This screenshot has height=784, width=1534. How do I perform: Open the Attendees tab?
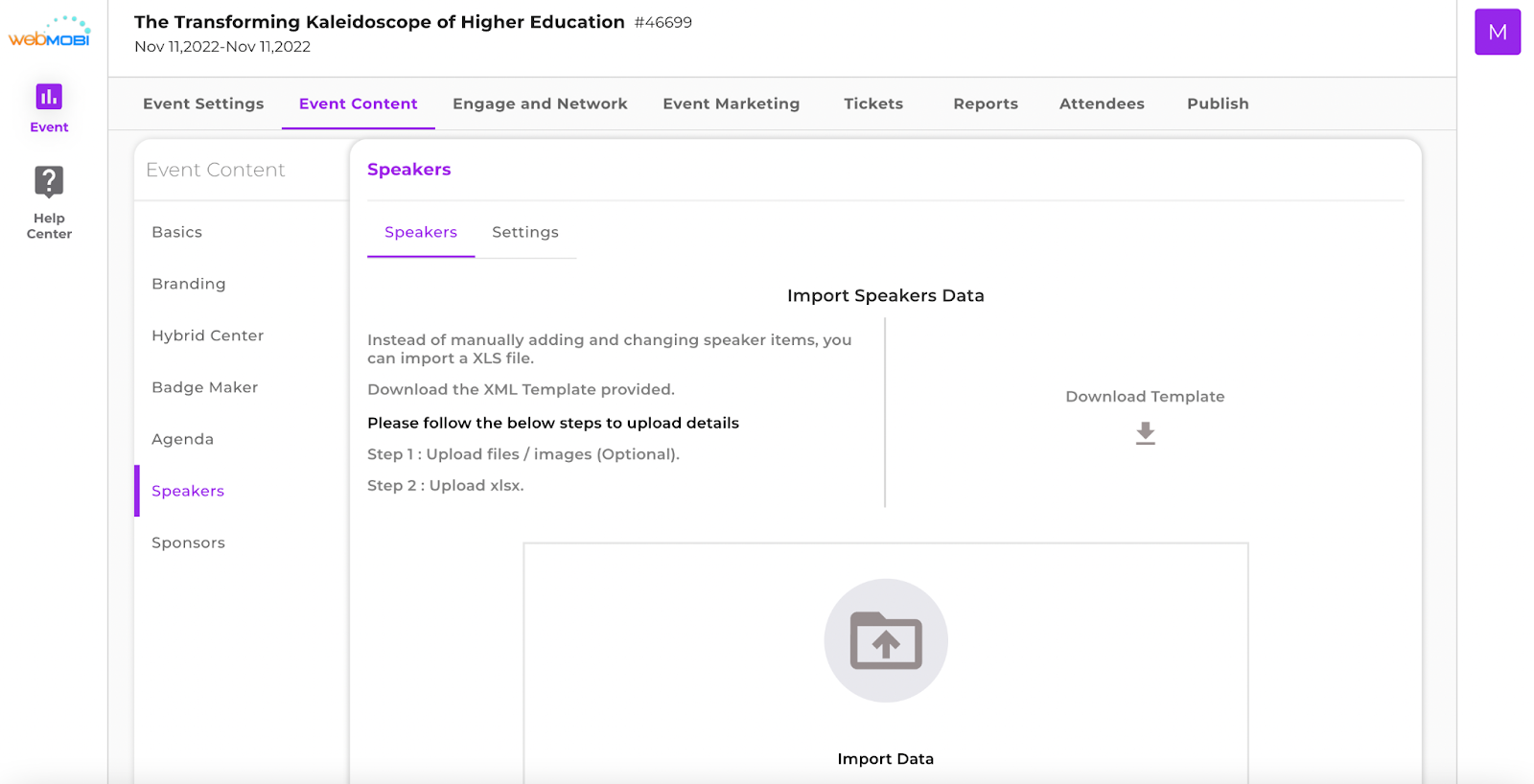click(x=1102, y=104)
